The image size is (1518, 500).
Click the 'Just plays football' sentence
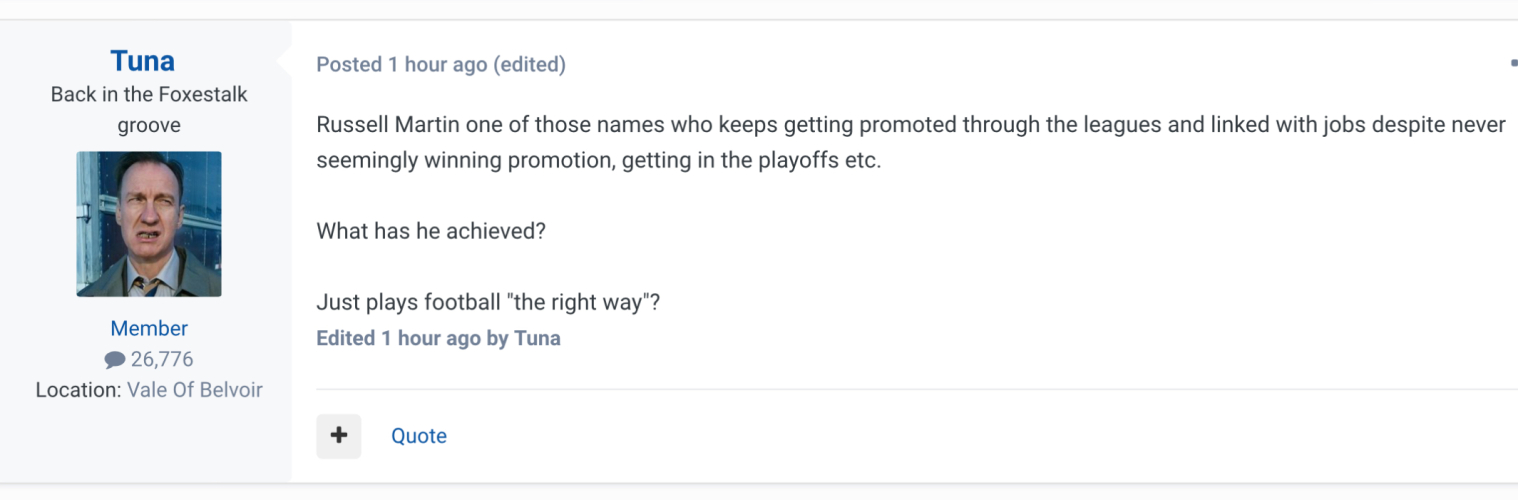[x=488, y=302]
